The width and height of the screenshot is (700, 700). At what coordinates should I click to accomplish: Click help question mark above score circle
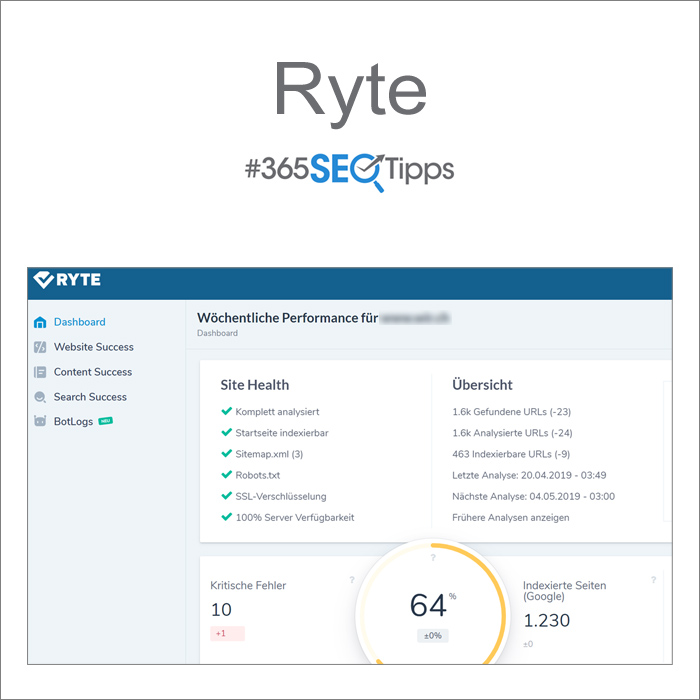433,557
